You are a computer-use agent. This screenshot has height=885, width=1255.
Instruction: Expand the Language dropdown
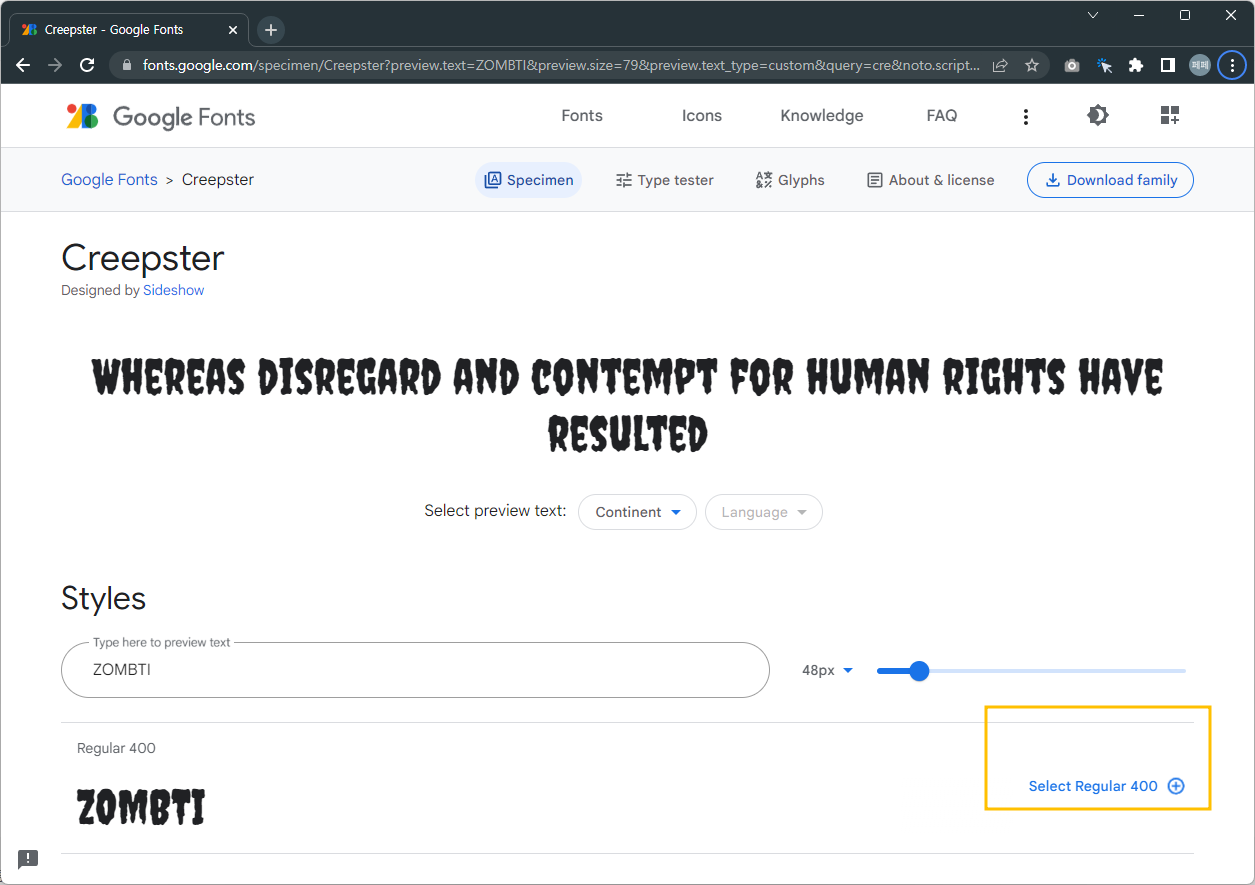point(764,512)
